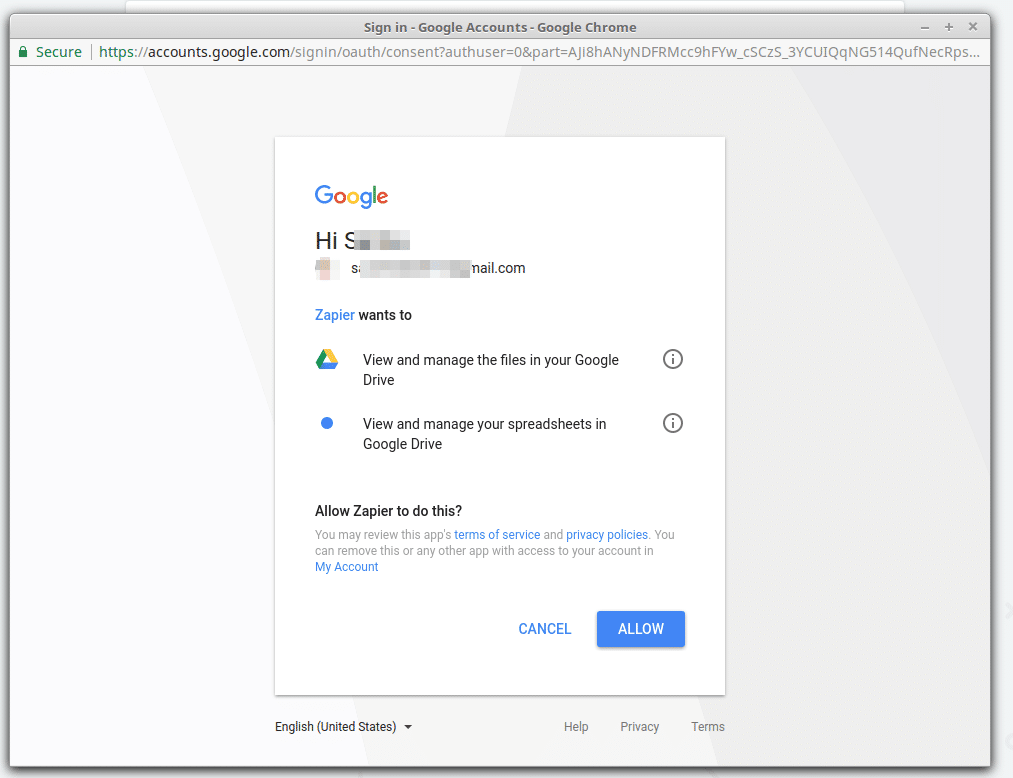This screenshot has height=778, width=1013.
Task: Open the English (United States) language dropdown
Action: (335, 727)
